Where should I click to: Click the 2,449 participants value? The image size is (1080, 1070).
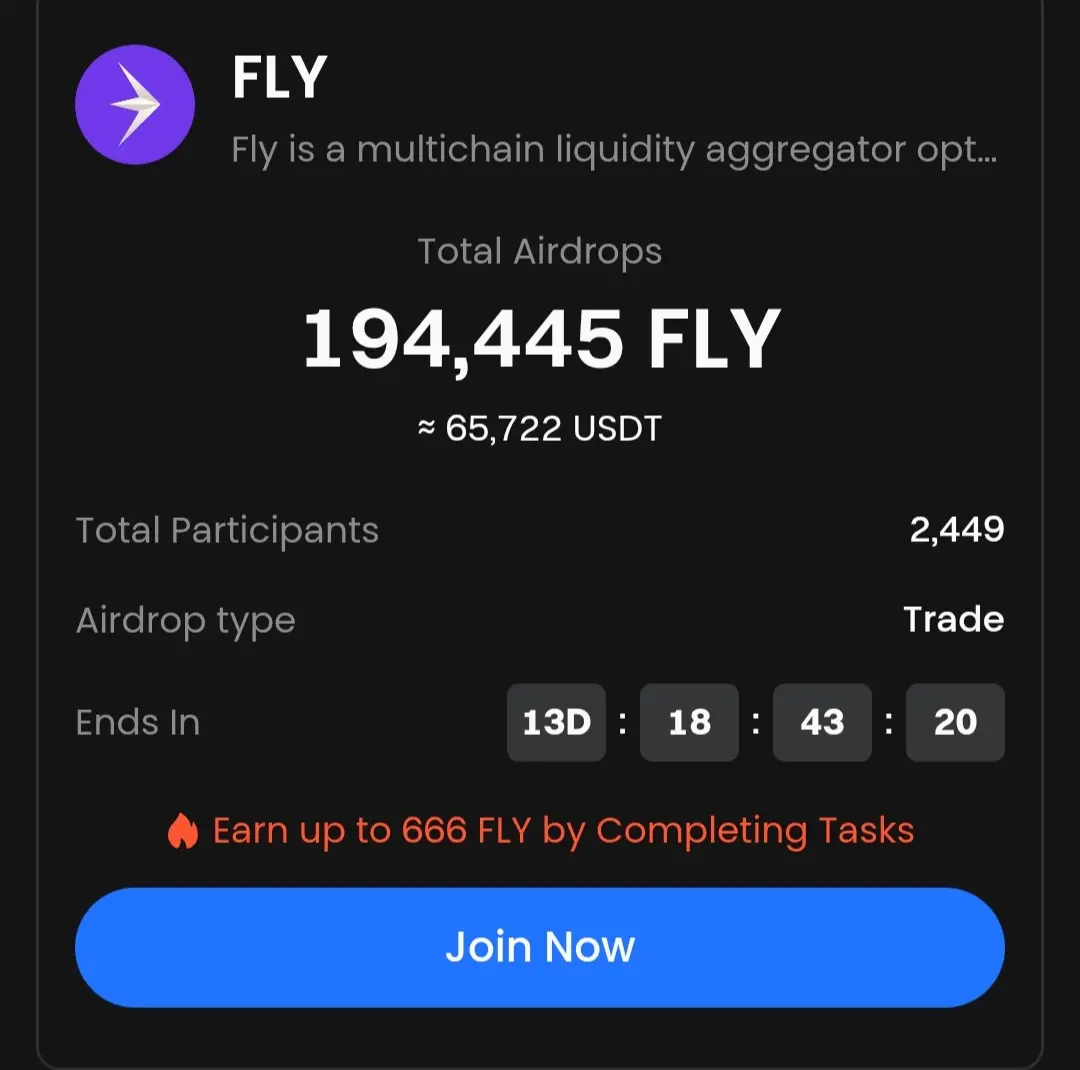coord(957,530)
